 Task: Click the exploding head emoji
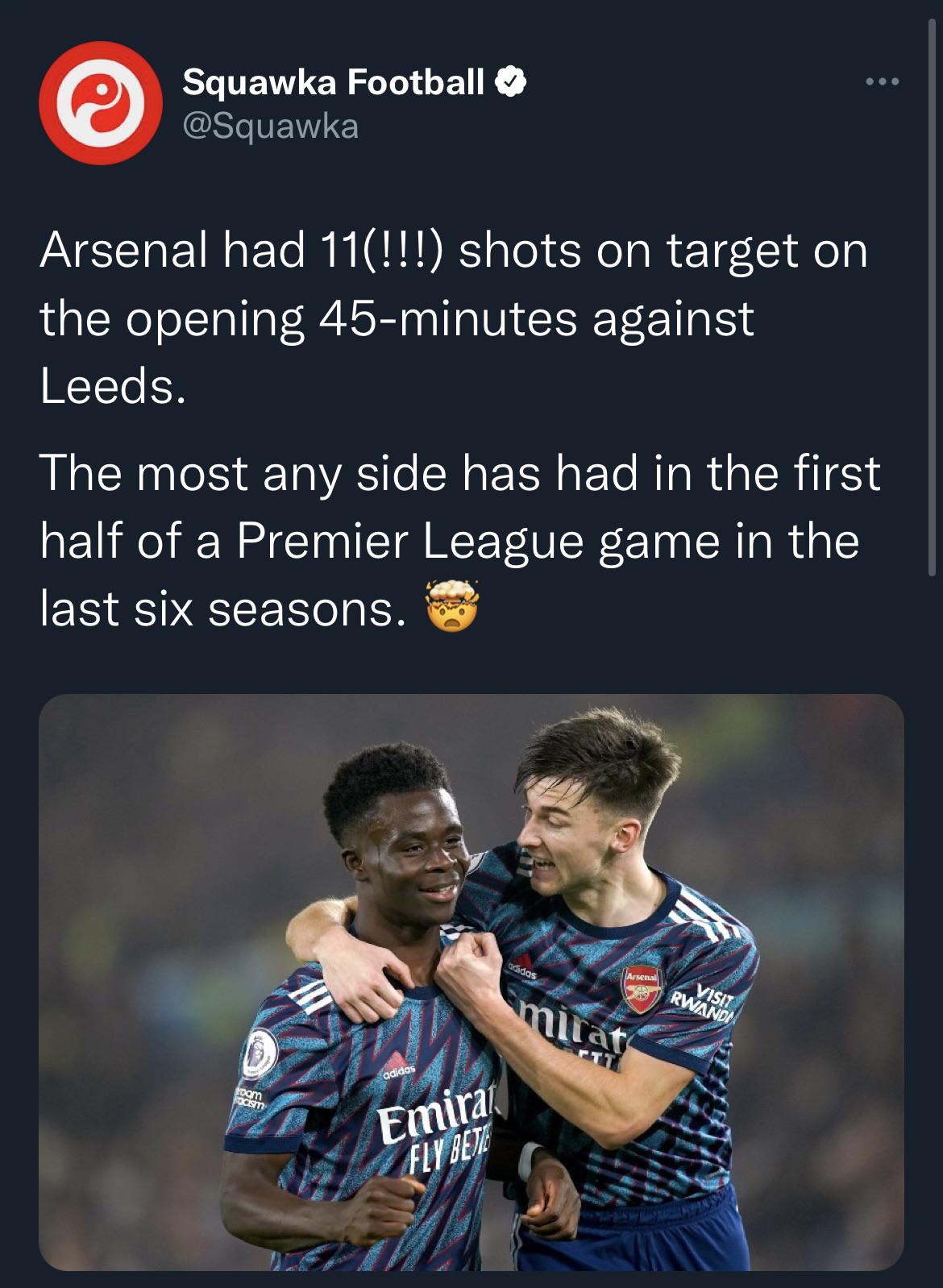tap(454, 606)
